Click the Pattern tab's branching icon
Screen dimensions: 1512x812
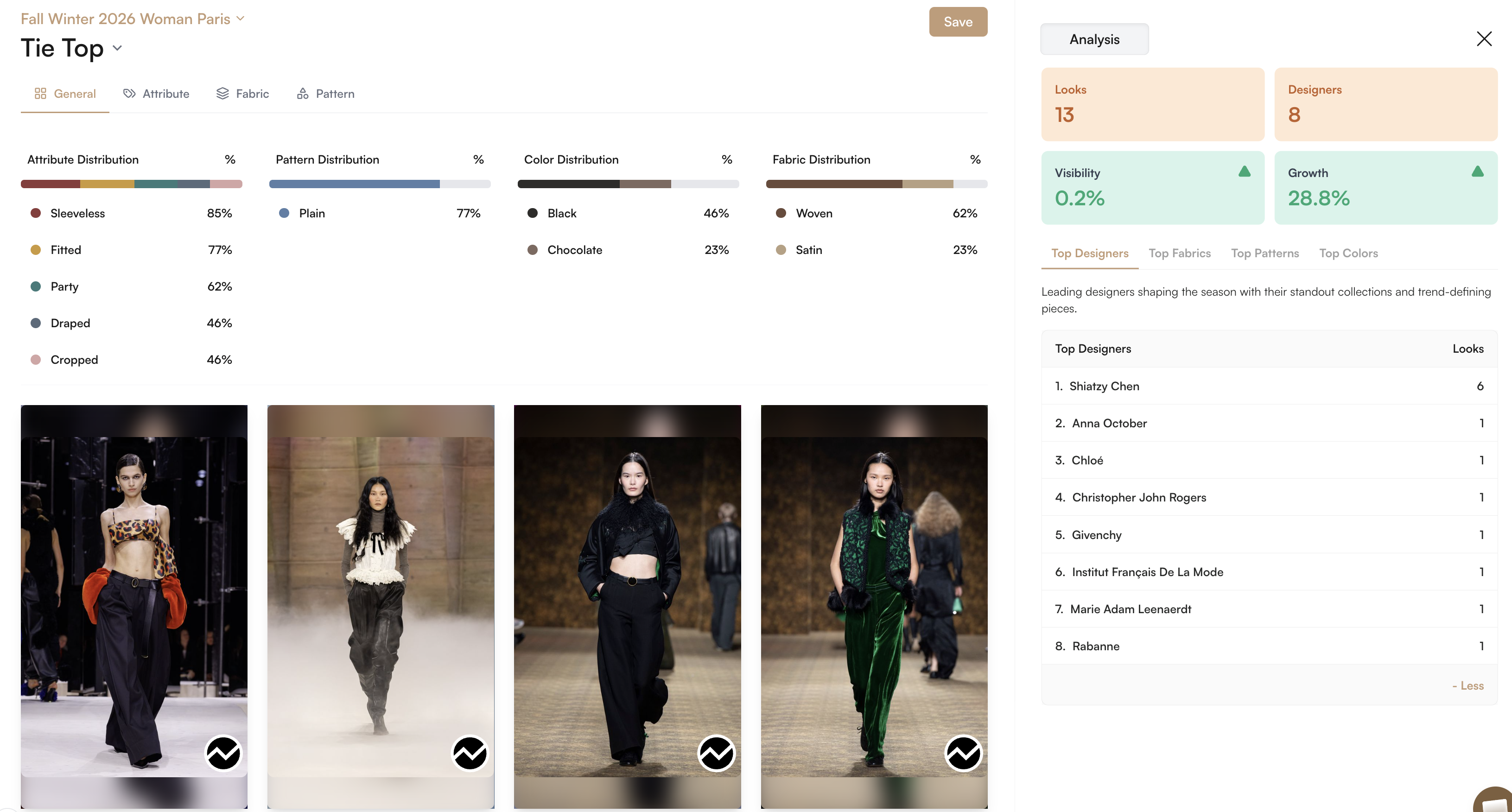pyautogui.click(x=302, y=93)
